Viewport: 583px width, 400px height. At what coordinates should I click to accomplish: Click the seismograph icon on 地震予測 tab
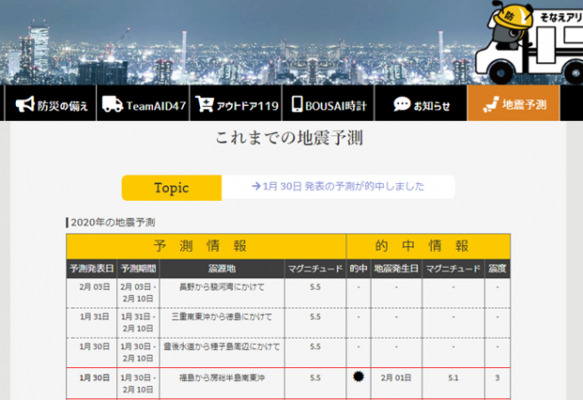[x=491, y=104]
